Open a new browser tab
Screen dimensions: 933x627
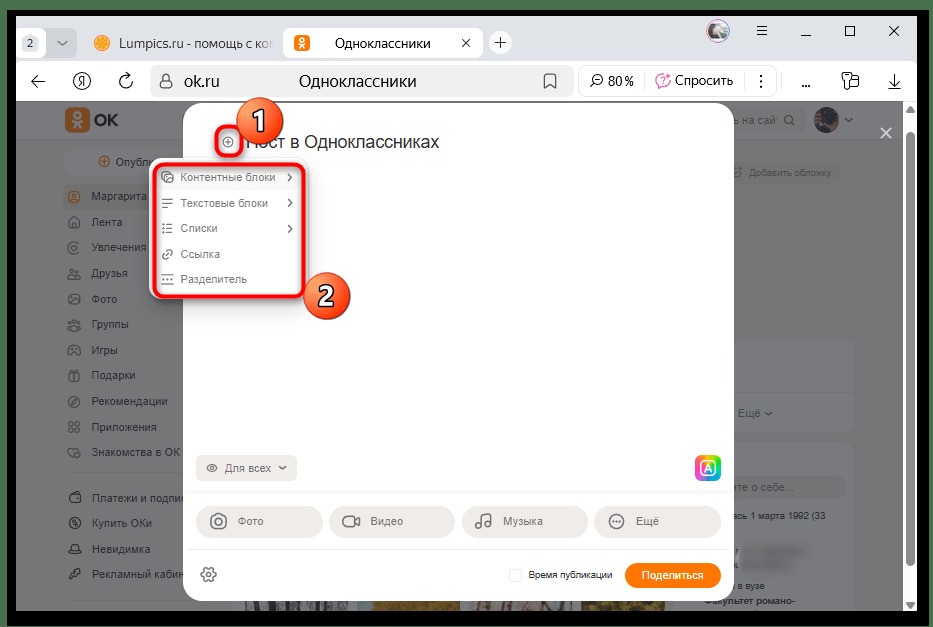[x=500, y=43]
